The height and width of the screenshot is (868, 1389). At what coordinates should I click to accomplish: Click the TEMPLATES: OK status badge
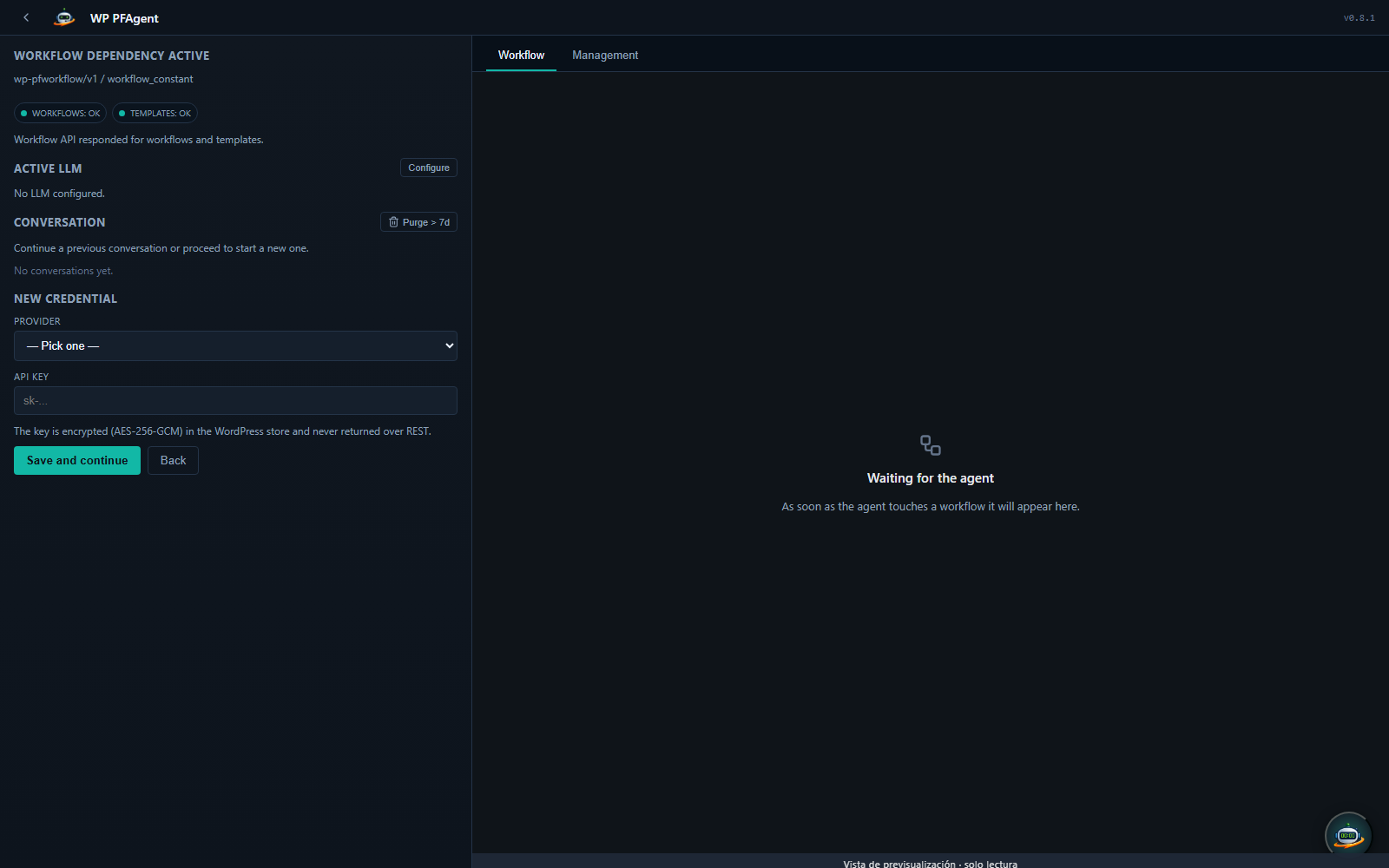(155, 113)
